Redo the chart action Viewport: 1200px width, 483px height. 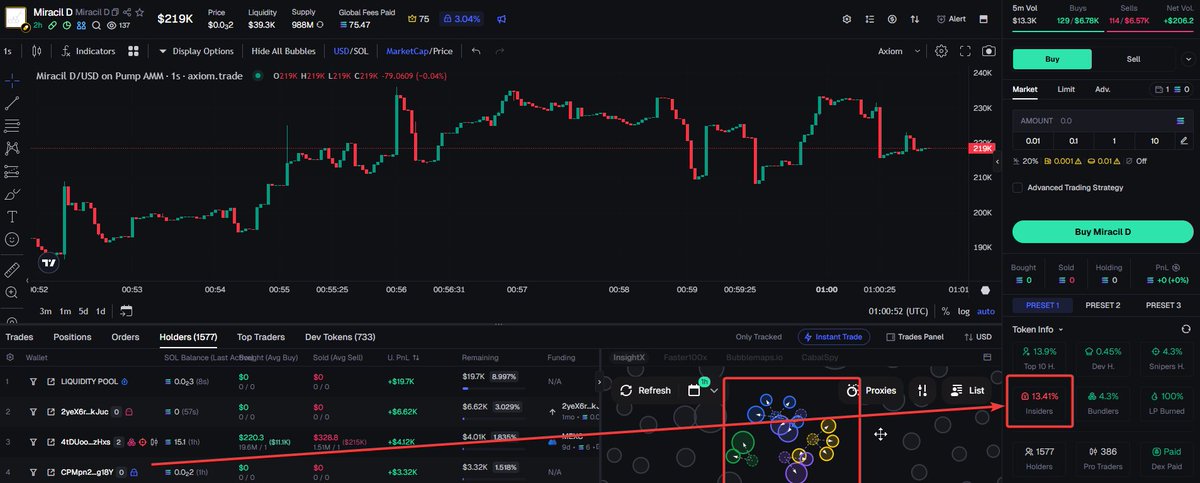click(502, 51)
